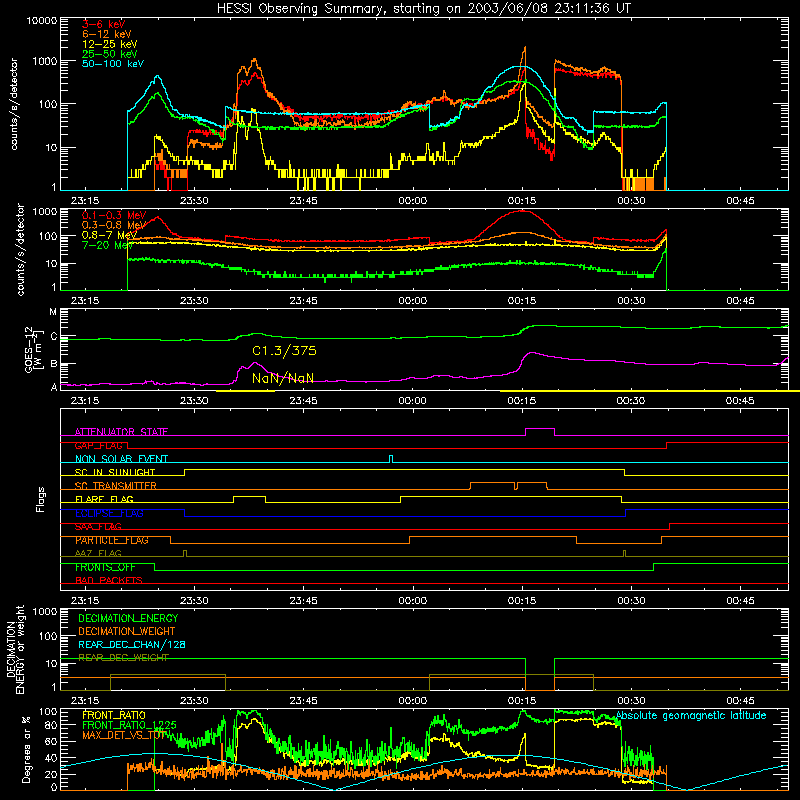Click the yellow 12-25 keV legend entry
Image resolution: width=800 pixels, height=800 pixels.
point(109,44)
